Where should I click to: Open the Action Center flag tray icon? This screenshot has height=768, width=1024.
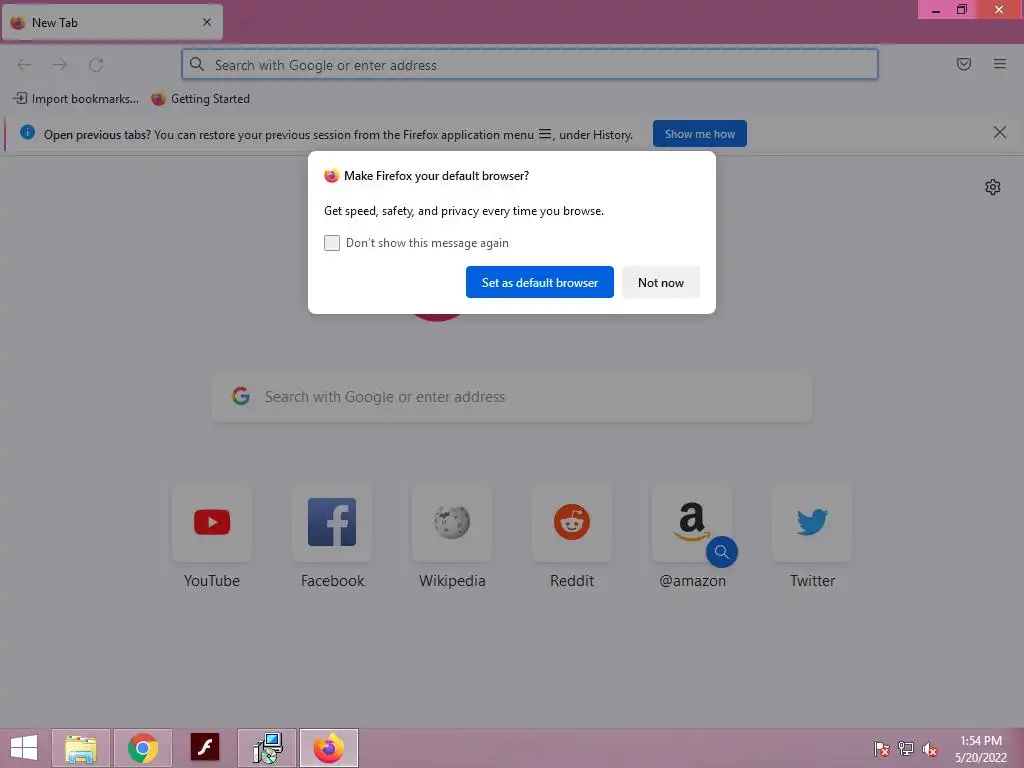tap(882, 749)
